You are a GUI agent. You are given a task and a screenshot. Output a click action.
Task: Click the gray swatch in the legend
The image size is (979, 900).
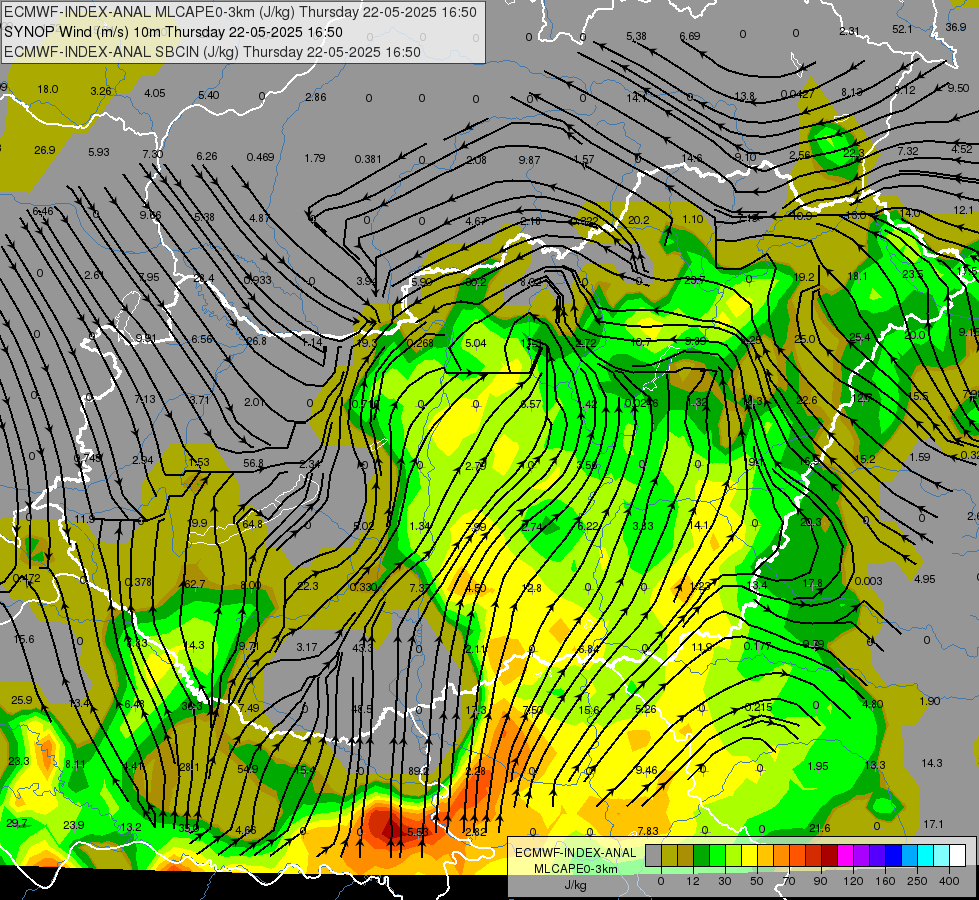point(654,855)
